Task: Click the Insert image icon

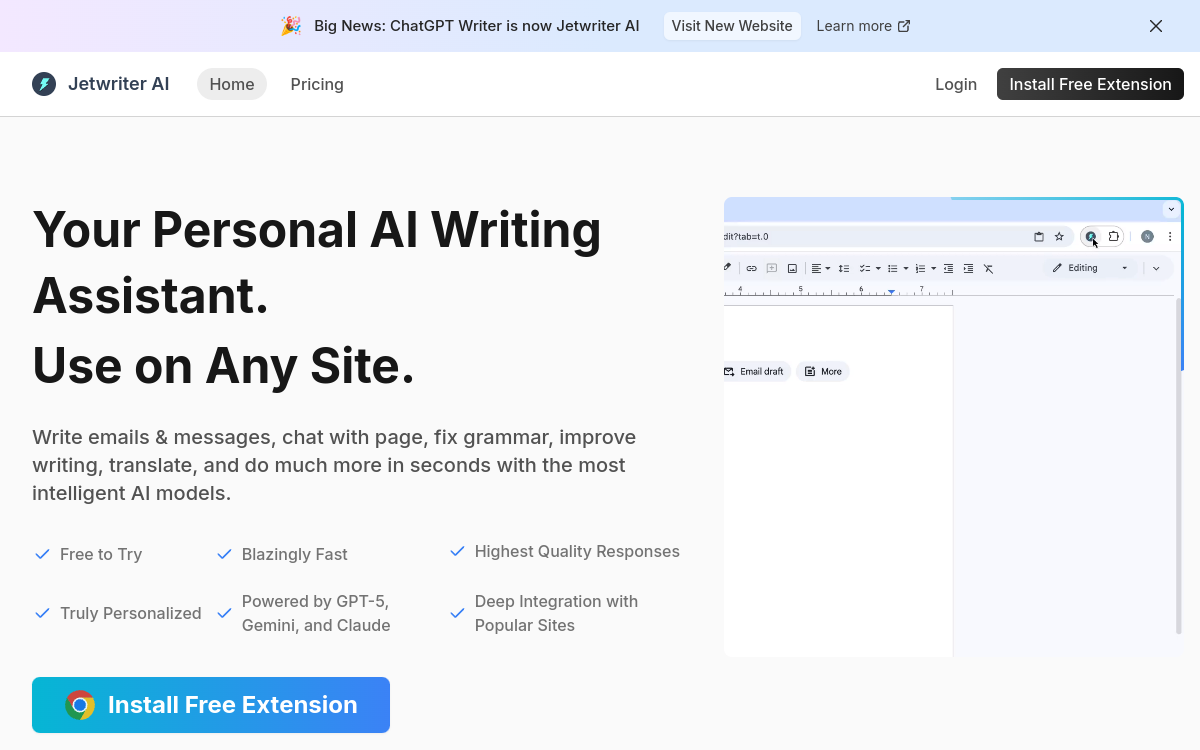Action: point(792,268)
